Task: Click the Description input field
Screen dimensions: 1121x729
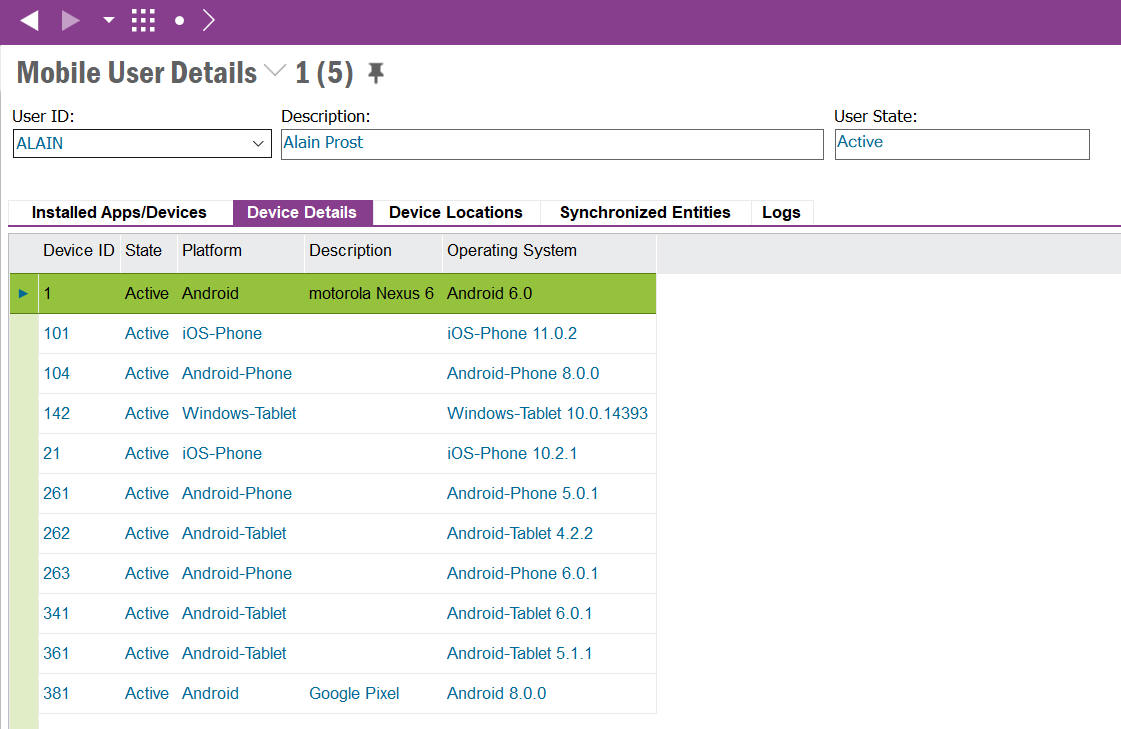Action: point(551,143)
